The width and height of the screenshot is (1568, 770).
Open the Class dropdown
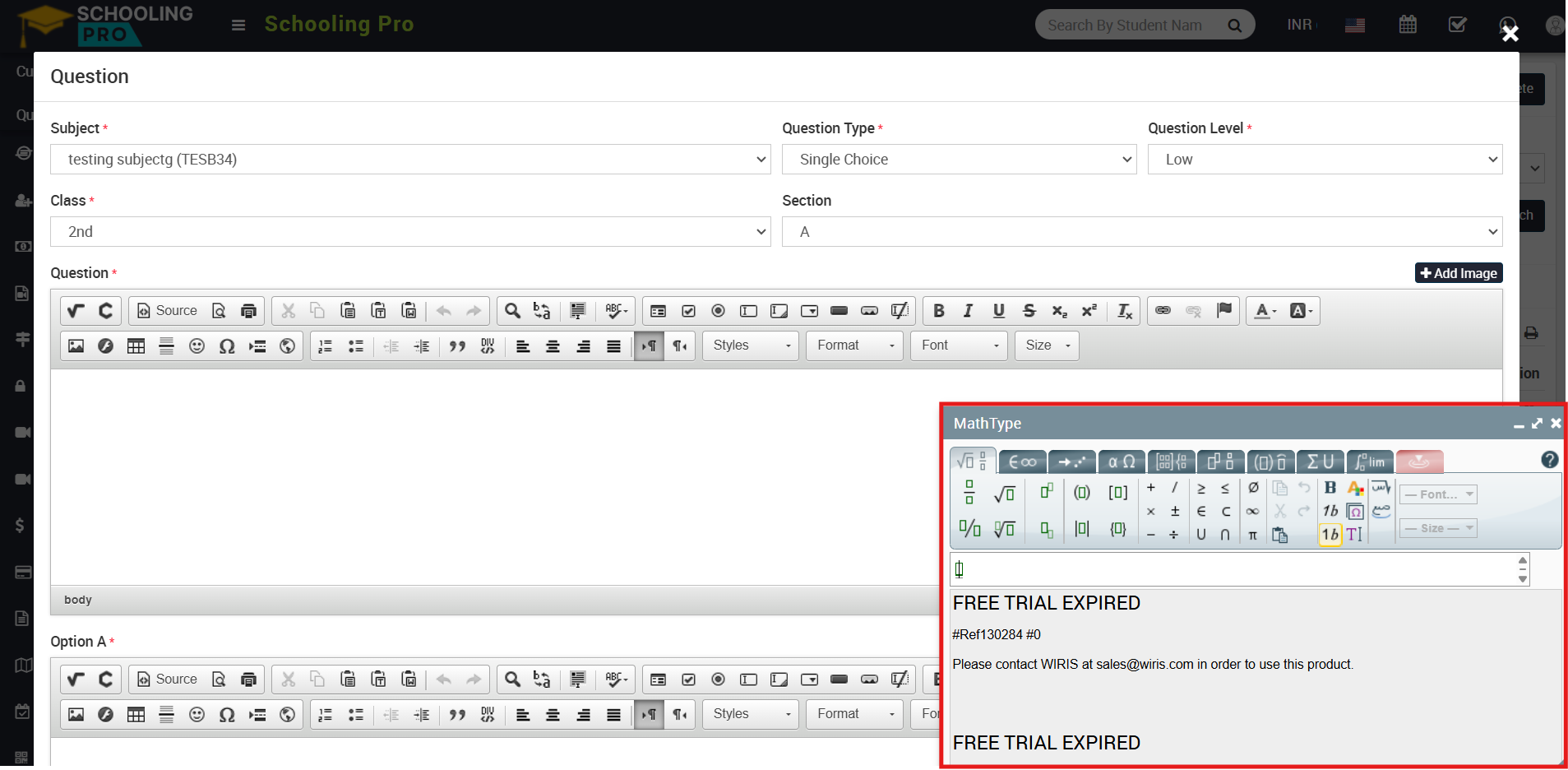click(x=410, y=232)
